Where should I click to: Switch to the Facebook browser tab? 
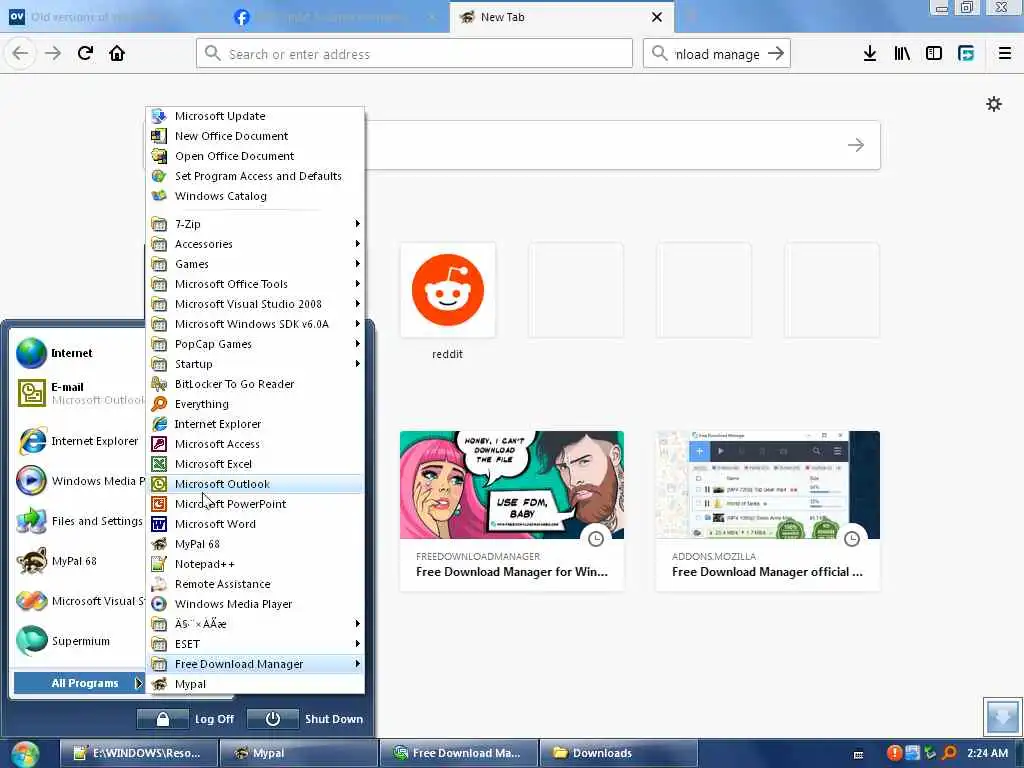(336, 17)
